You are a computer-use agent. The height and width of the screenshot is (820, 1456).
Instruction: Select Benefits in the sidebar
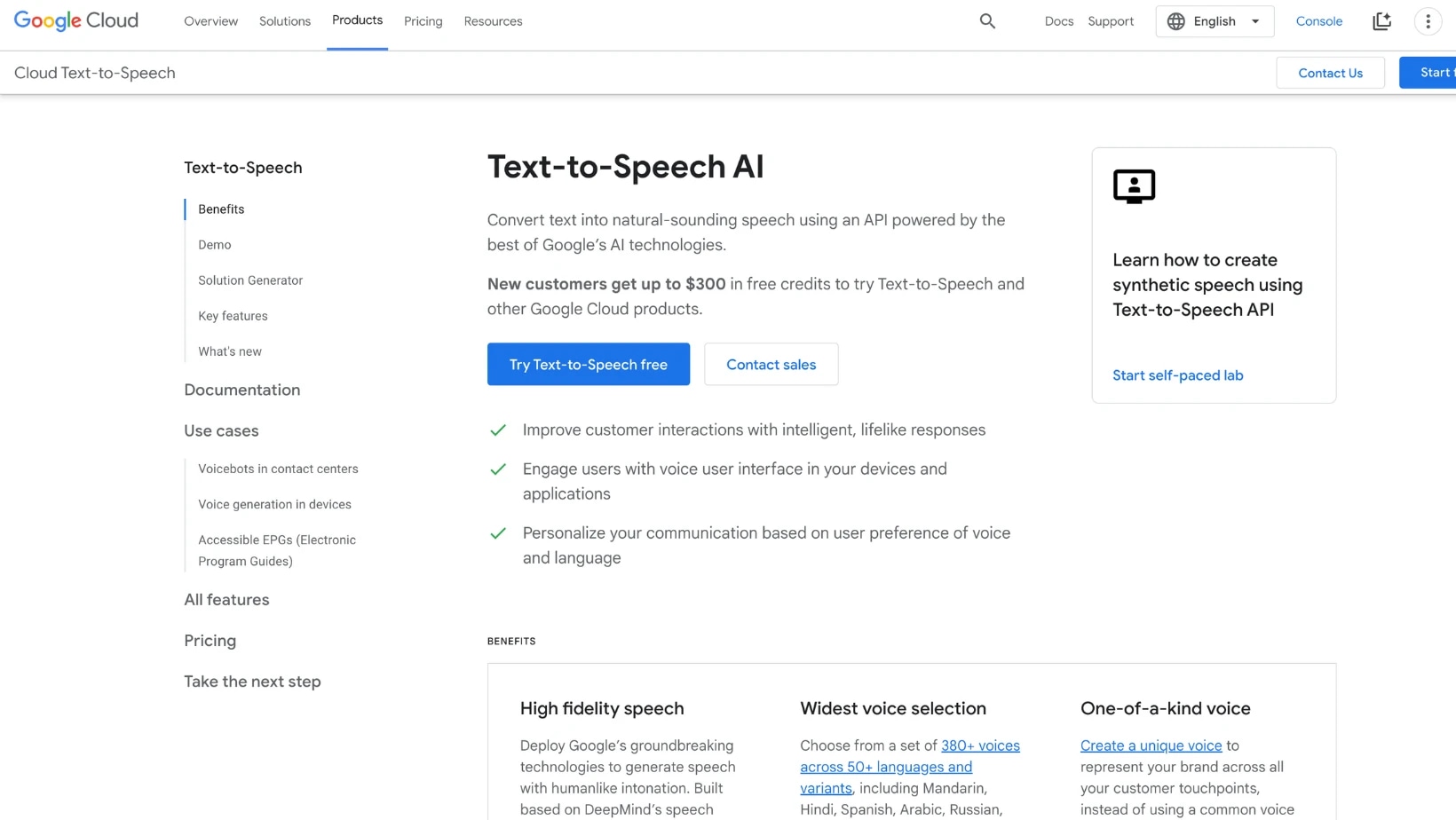click(x=221, y=209)
